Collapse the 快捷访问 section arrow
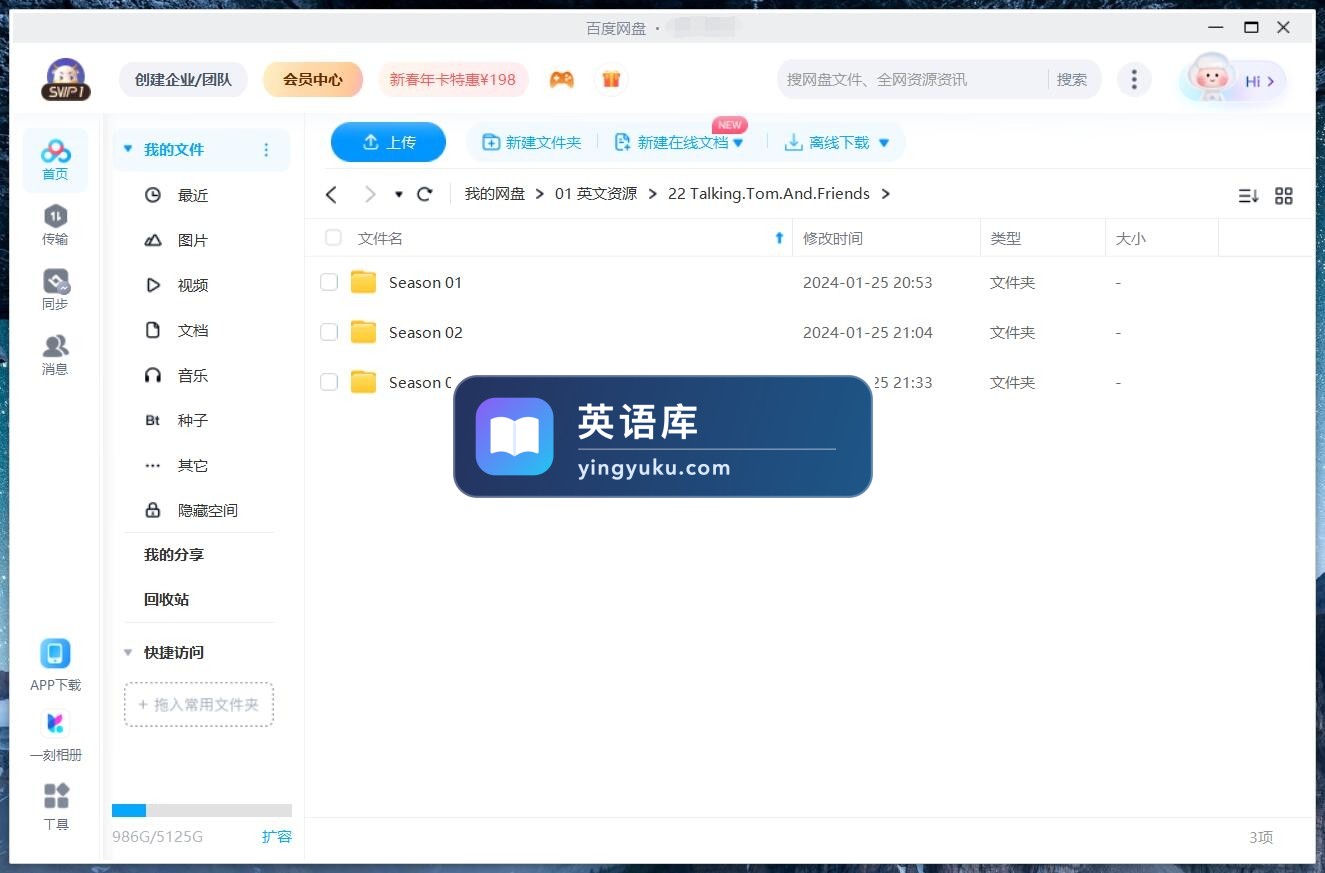This screenshot has height=873, width=1325. click(x=127, y=652)
